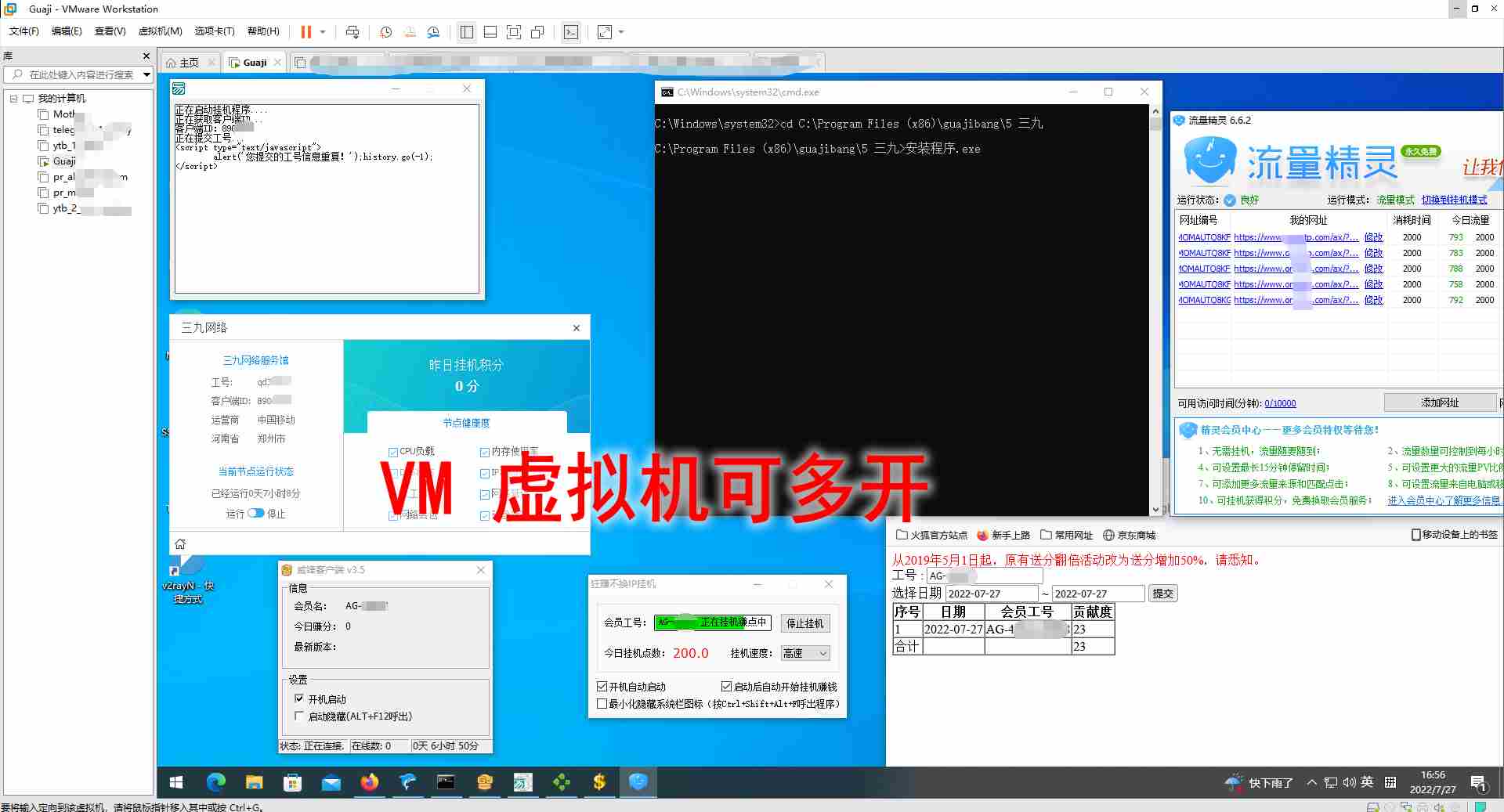The width and height of the screenshot is (1504, 812).
Task: Click the Unity mode icon
Action: (x=537, y=32)
